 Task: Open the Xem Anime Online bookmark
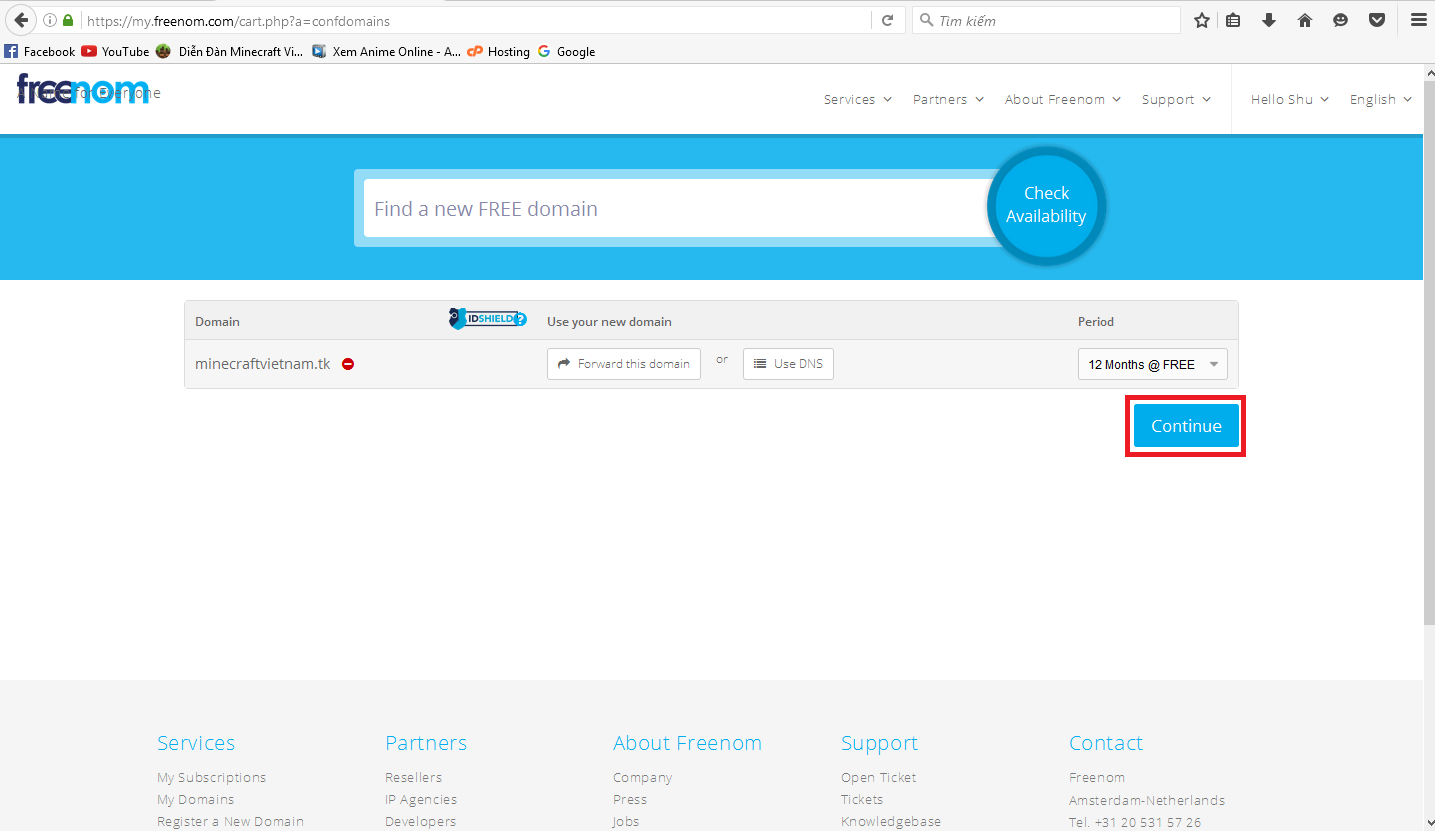pos(387,51)
